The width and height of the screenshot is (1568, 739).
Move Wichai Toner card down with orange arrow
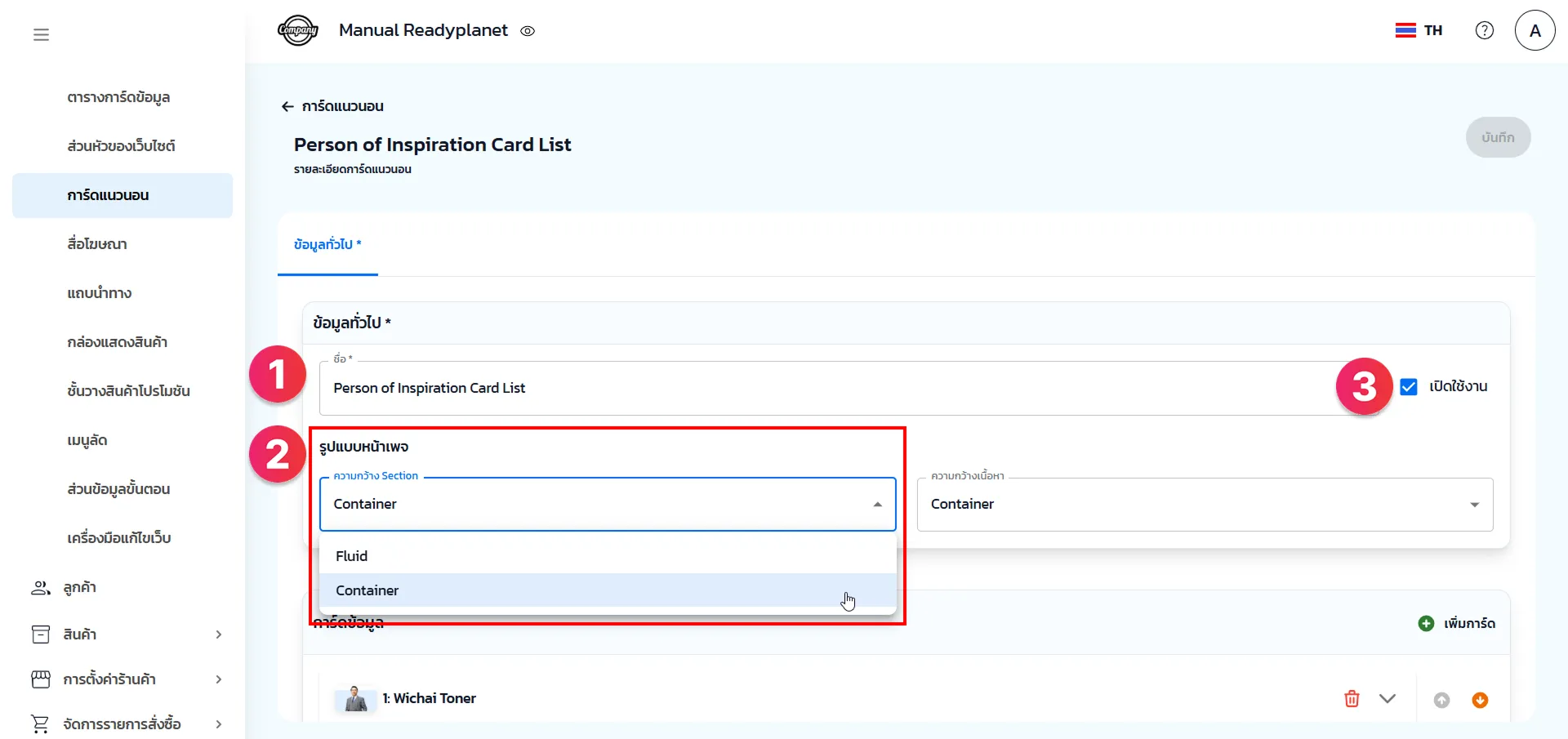1479,700
